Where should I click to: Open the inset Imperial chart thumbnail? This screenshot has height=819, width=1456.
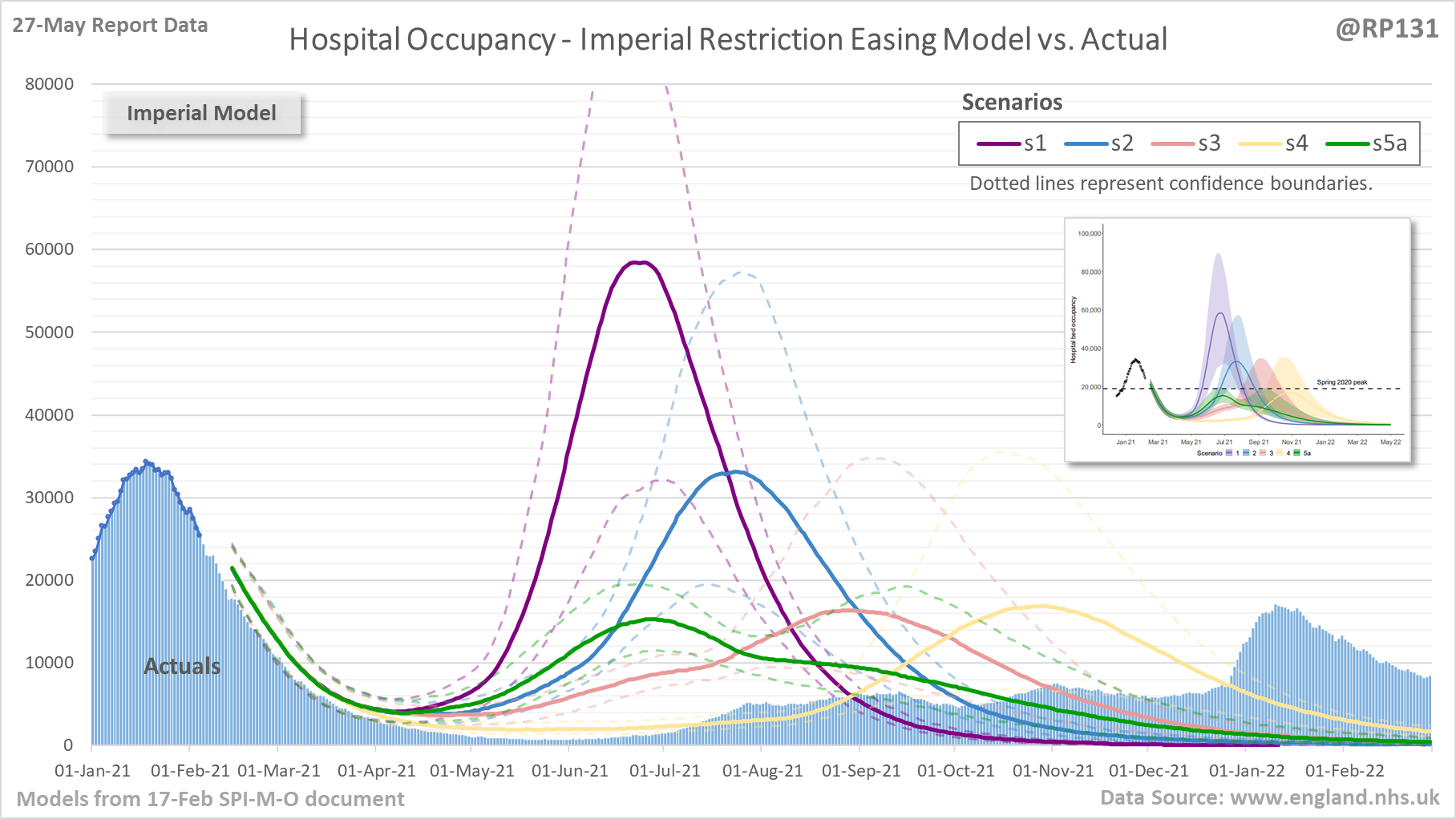pos(1237,340)
